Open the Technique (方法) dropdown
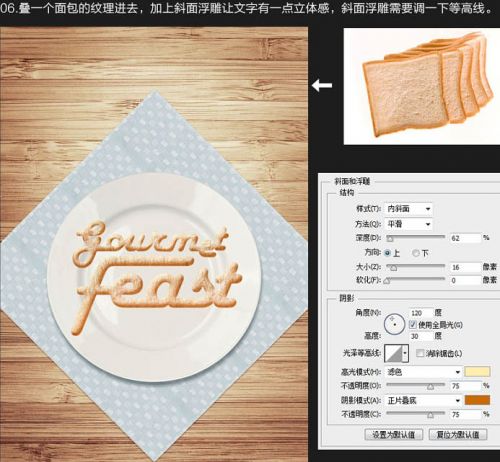 pos(408,224)
